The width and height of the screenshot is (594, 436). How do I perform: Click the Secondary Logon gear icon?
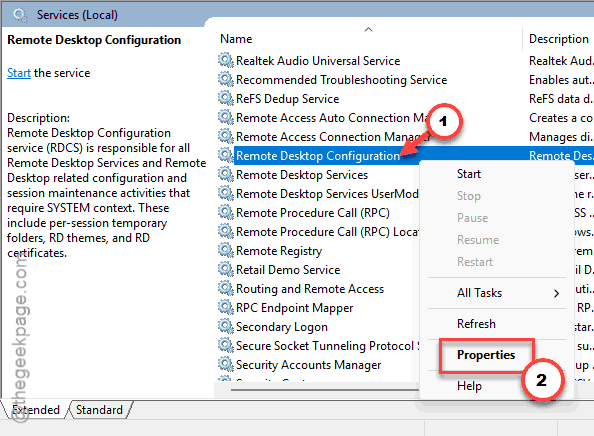click(226, 326)
